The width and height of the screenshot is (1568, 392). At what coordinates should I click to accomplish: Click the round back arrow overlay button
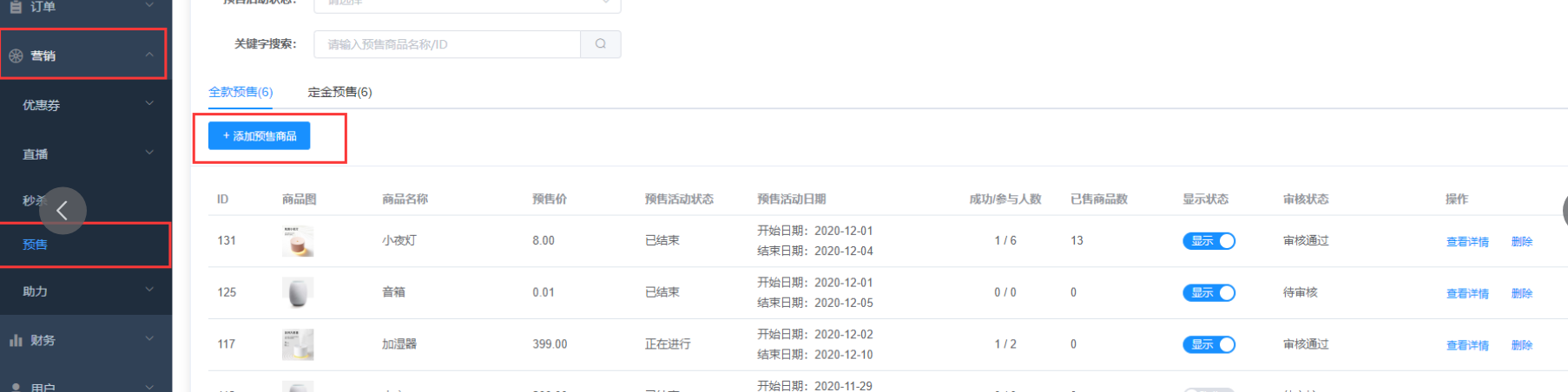(63, 211)
